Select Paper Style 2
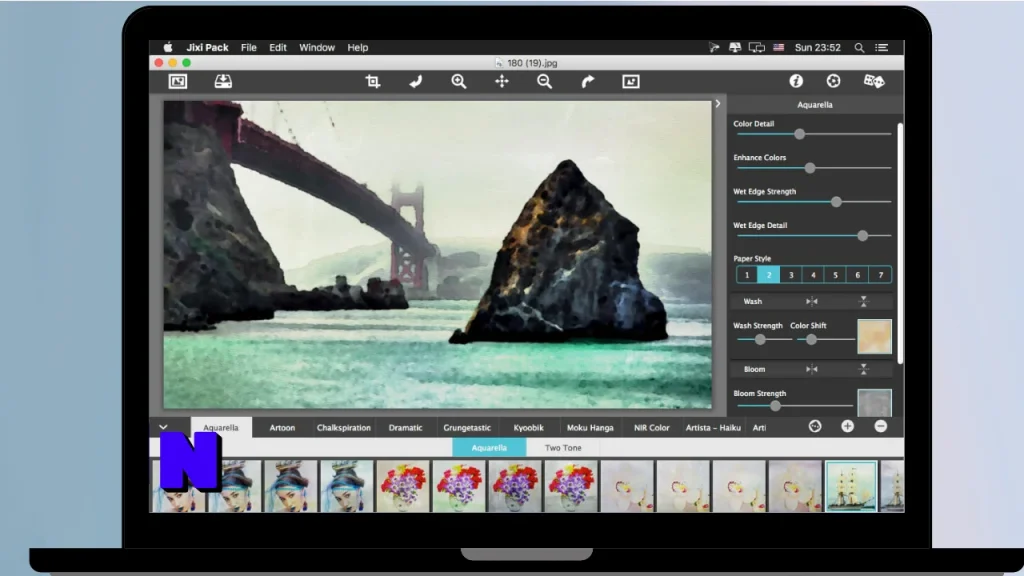 click(x=769, y=275)
